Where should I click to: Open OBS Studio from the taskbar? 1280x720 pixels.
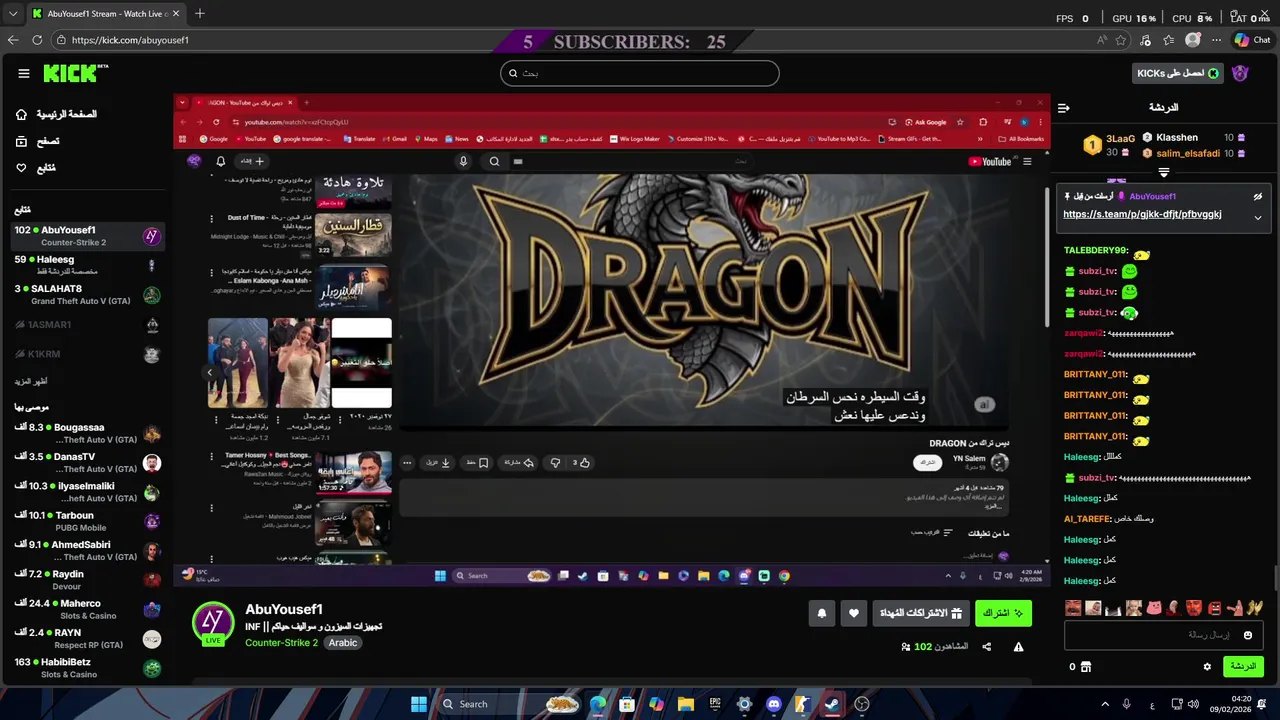coord(862,704)
